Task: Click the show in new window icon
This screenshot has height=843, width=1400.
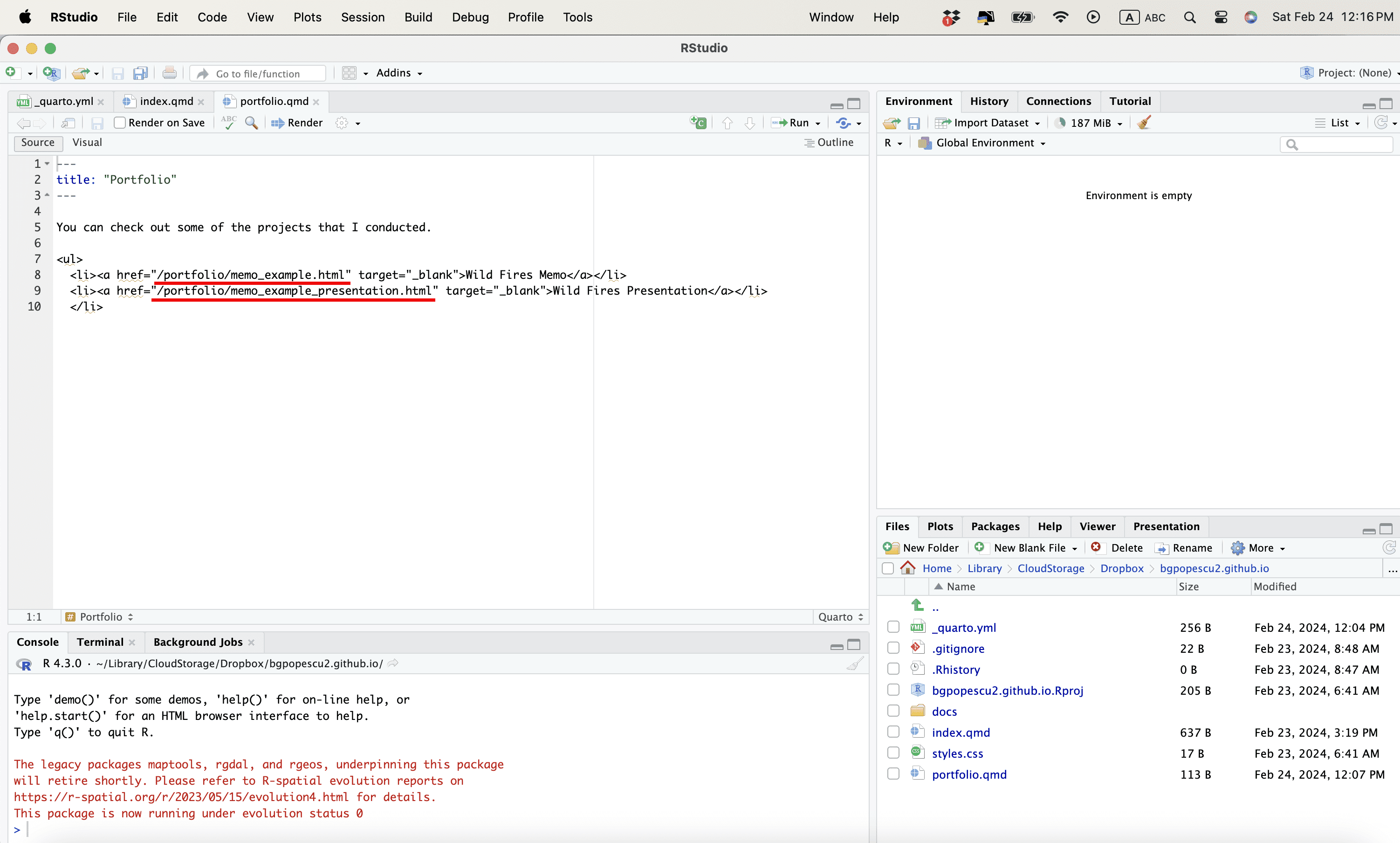Action: tap(68, 123)
